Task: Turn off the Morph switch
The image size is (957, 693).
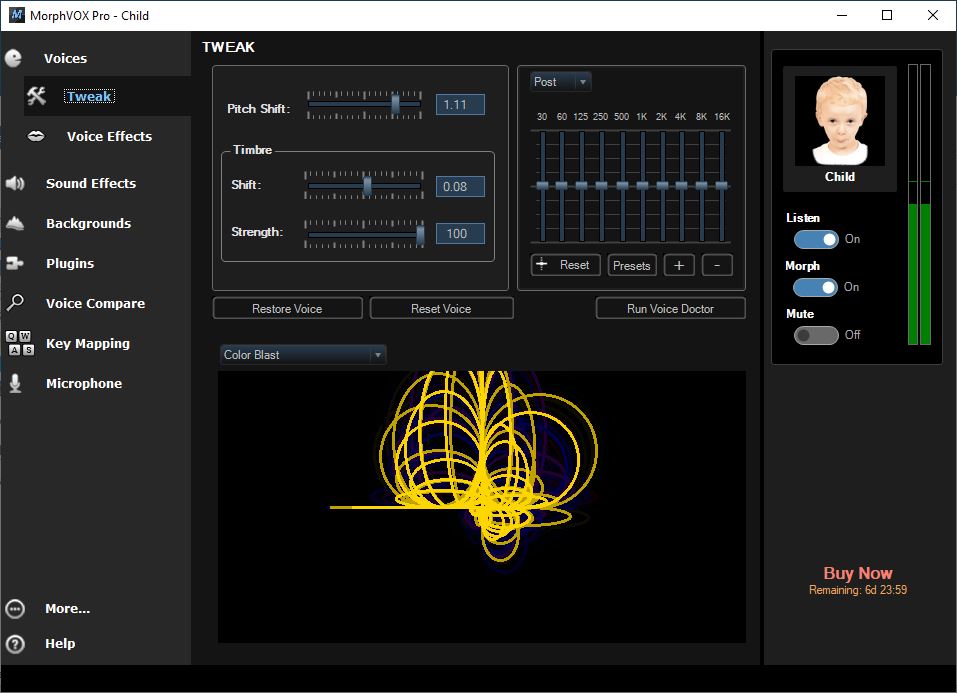Action: (x=815, y=287)
